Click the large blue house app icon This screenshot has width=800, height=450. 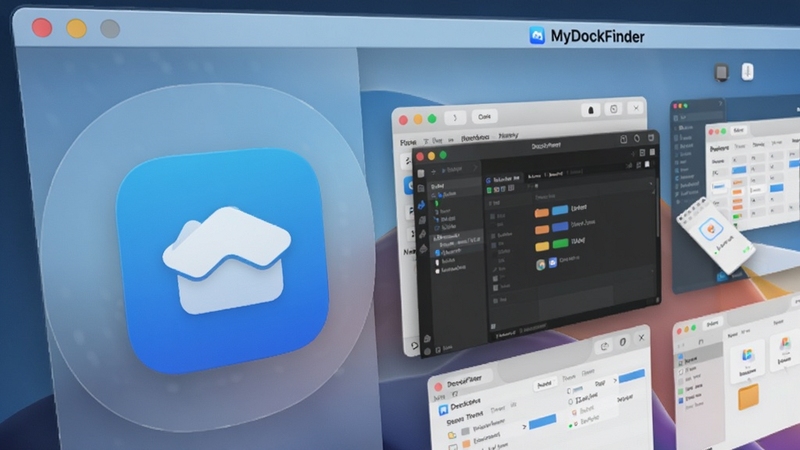(x=223, y=261)
